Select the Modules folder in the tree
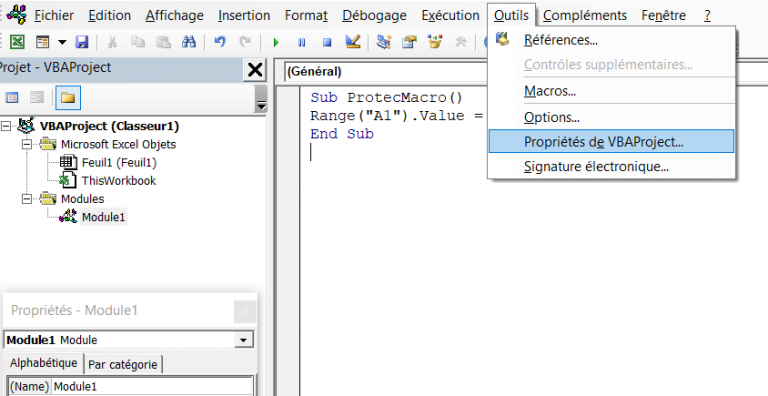 82,199
